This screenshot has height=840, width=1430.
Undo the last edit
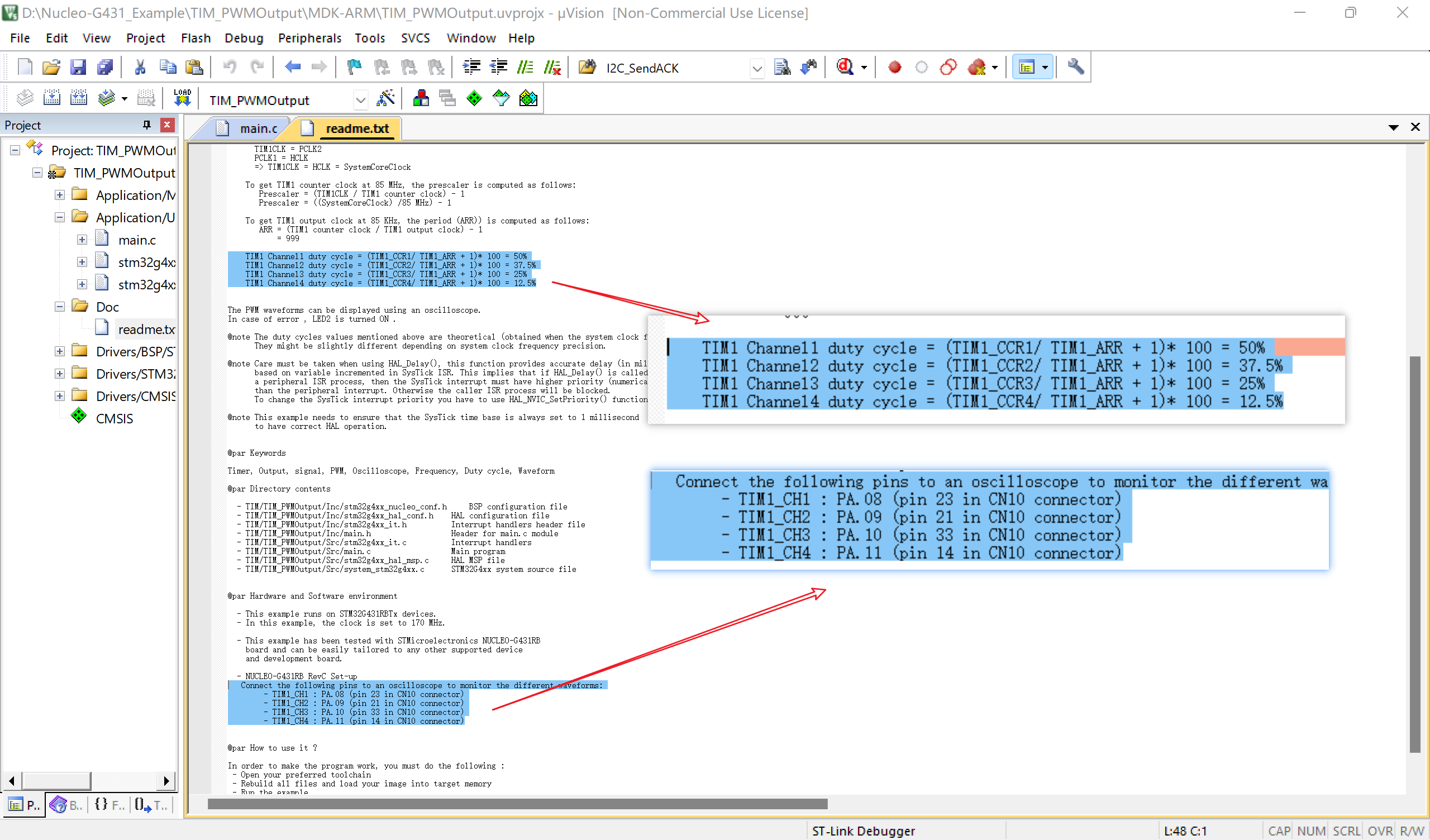click(x=229, y=67)
